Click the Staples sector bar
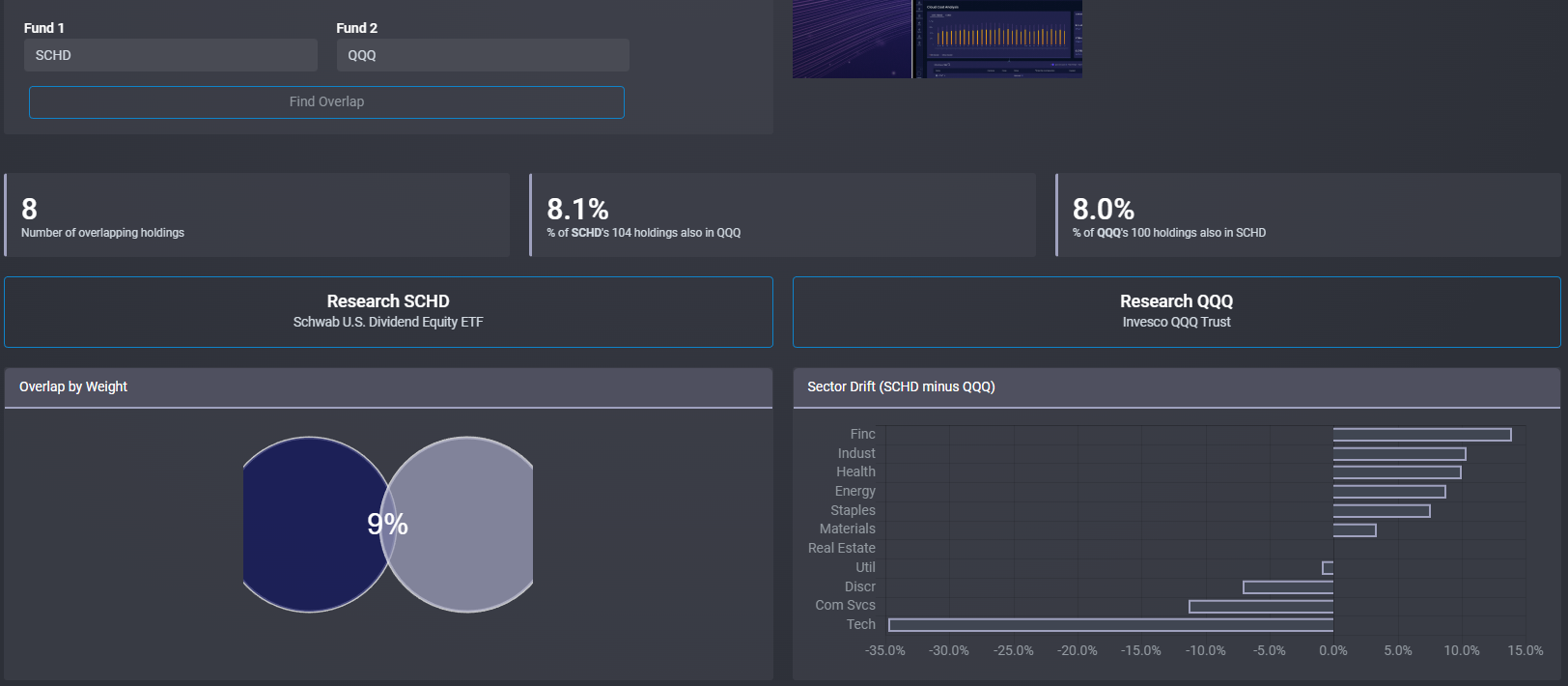Viewport: 1568px width, 686px height. (x=1382, y=511)
